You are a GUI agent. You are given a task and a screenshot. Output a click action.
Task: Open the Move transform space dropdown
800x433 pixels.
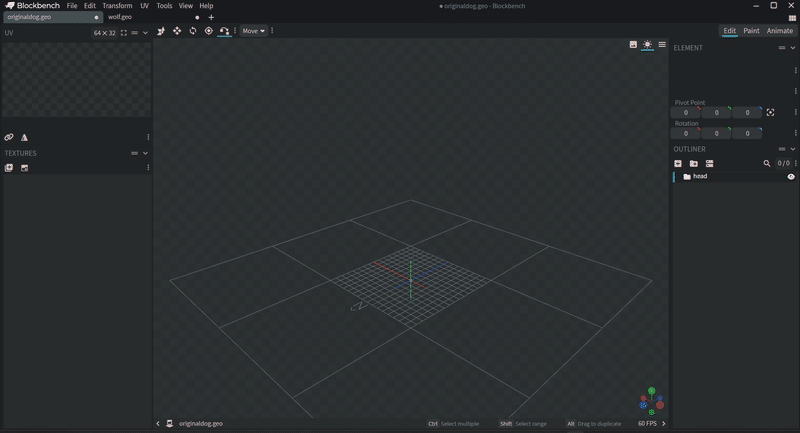click(254, 31)
